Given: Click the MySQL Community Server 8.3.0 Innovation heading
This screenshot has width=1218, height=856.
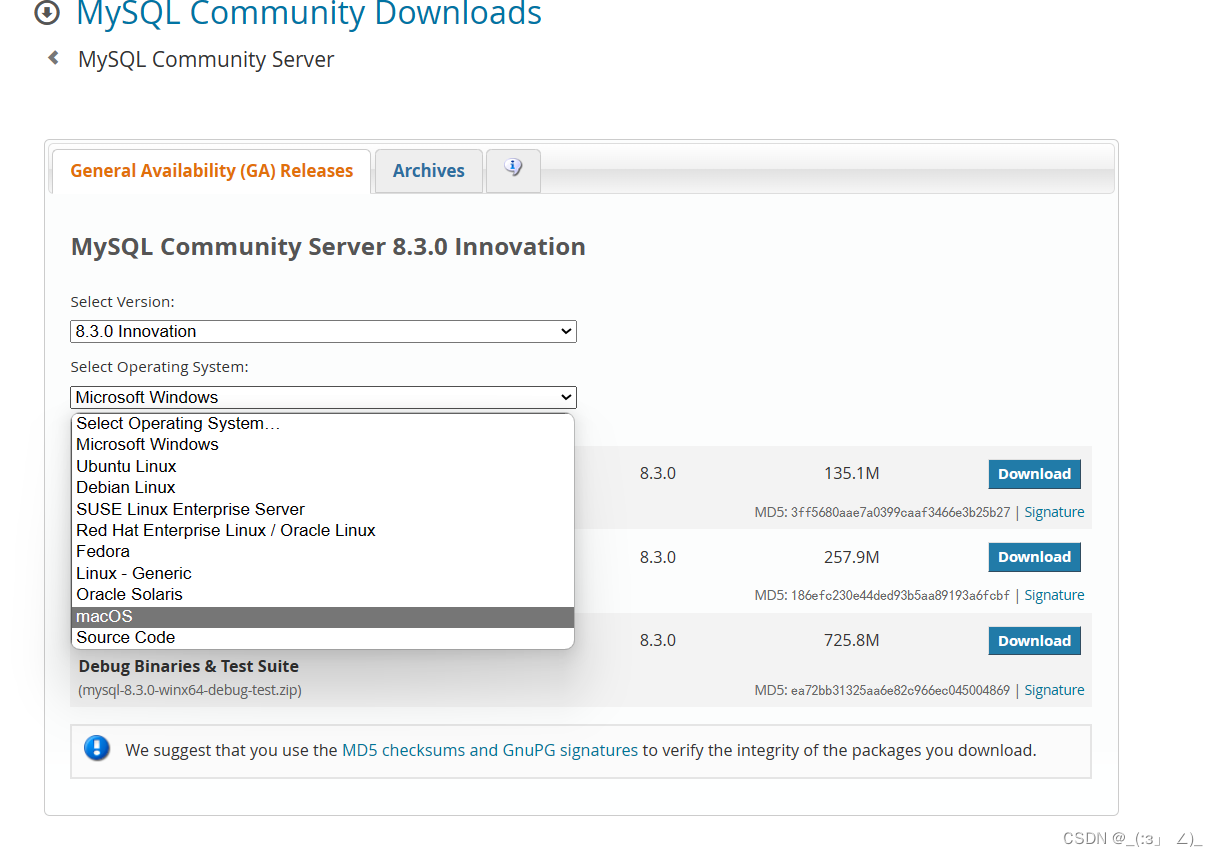Looking at the screenshot, I should point(328,247).
